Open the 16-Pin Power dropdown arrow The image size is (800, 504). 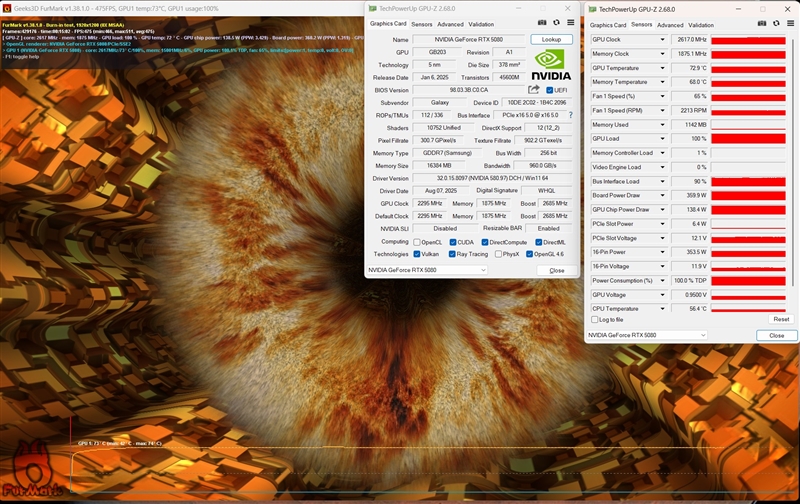pyautogui.click(x=662, y=252)
